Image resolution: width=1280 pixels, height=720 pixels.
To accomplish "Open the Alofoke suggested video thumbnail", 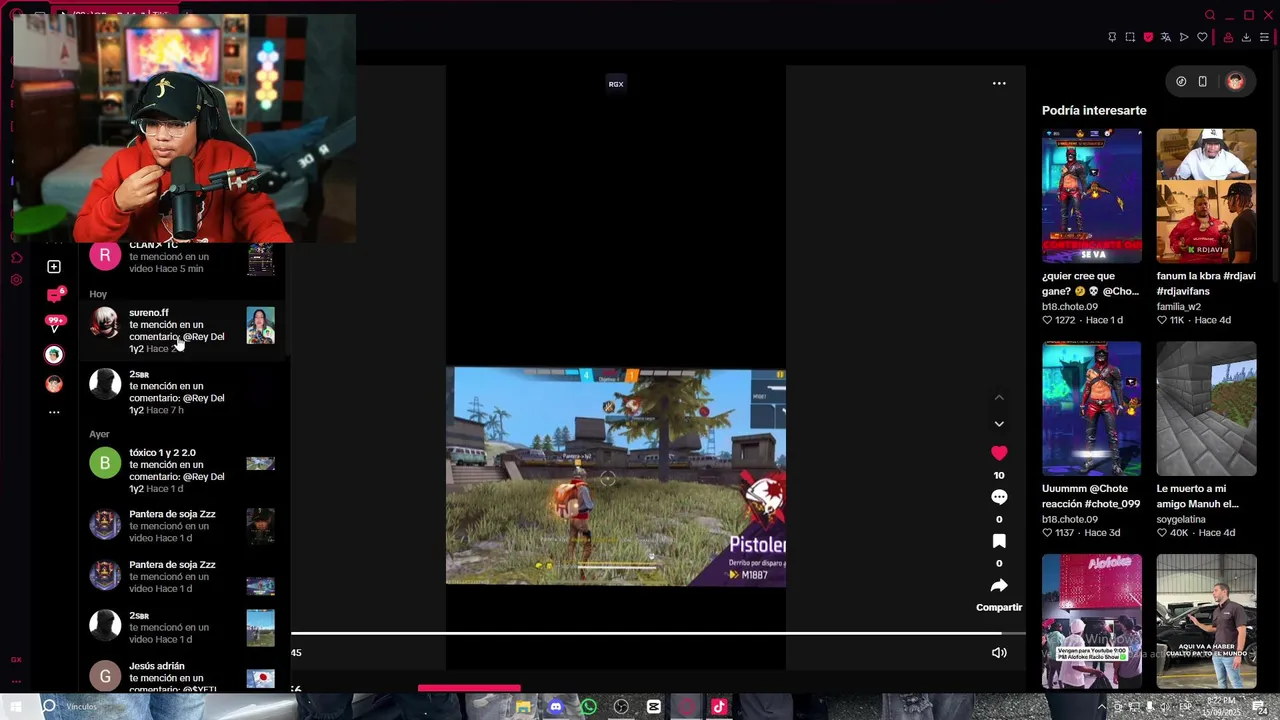I will pos(1092,621).
